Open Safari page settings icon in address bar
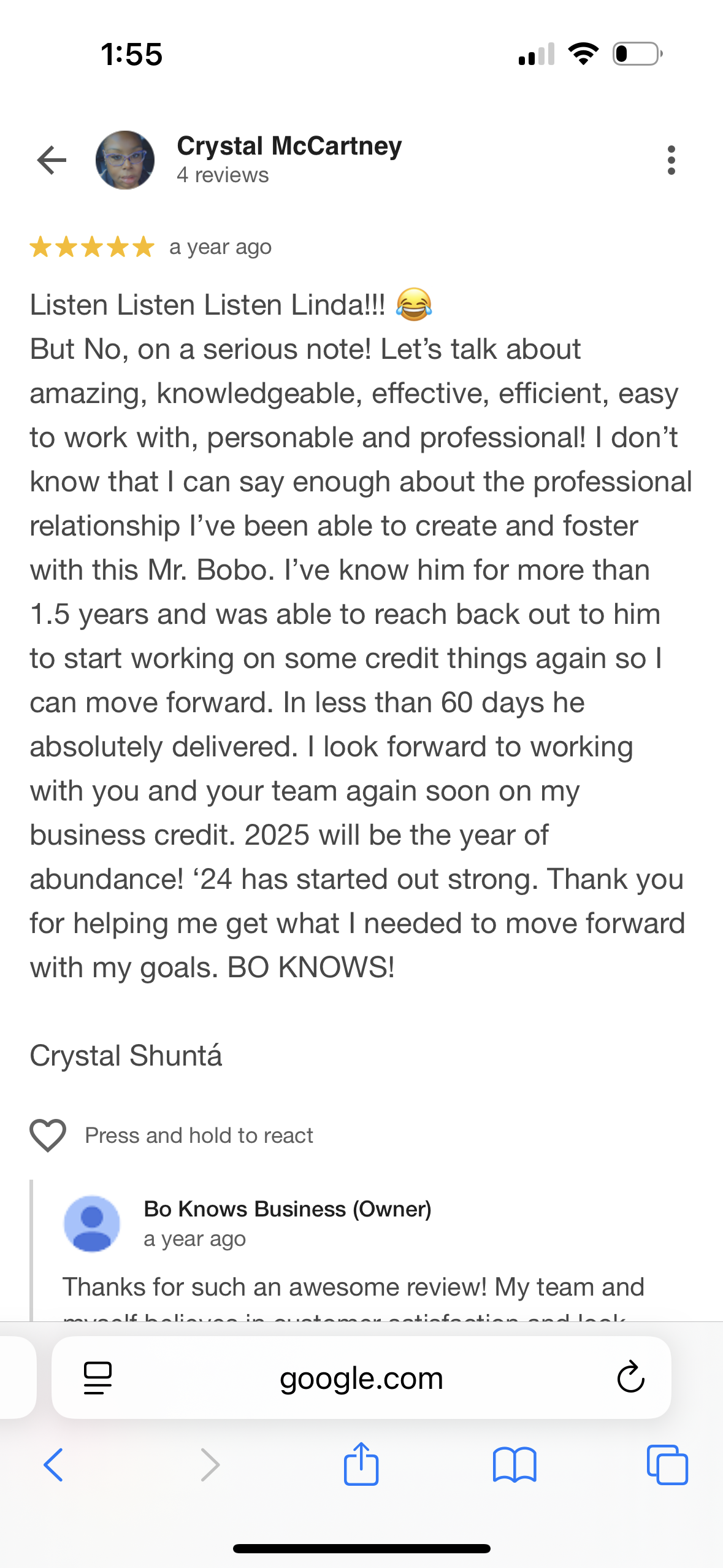The height and width of the screenshot is (1568, 723). [98, 1378]
